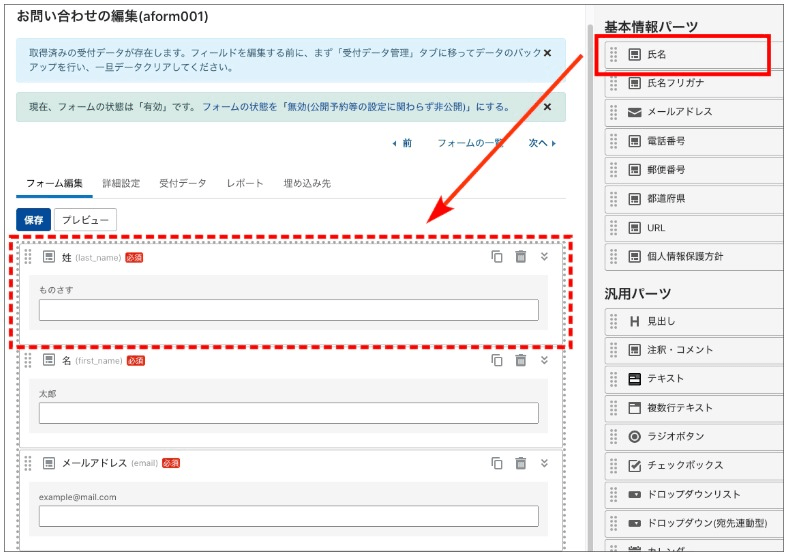
Task: Delete the 姓 (last_name) field
Action: (x=521, y=256)
